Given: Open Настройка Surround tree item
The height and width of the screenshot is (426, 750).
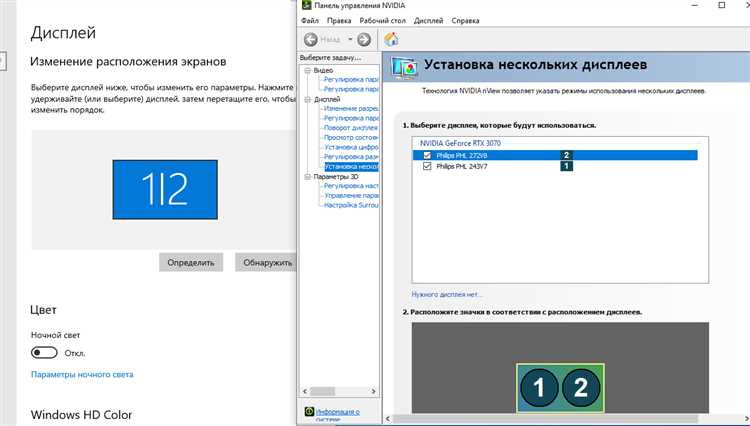Looking at the screenshot, I should [x=351, y=205].
